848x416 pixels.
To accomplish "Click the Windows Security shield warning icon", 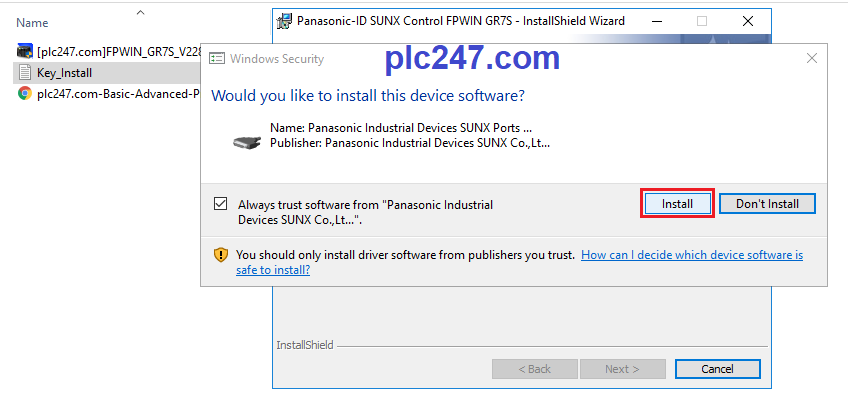I will [x=221, y=255].
